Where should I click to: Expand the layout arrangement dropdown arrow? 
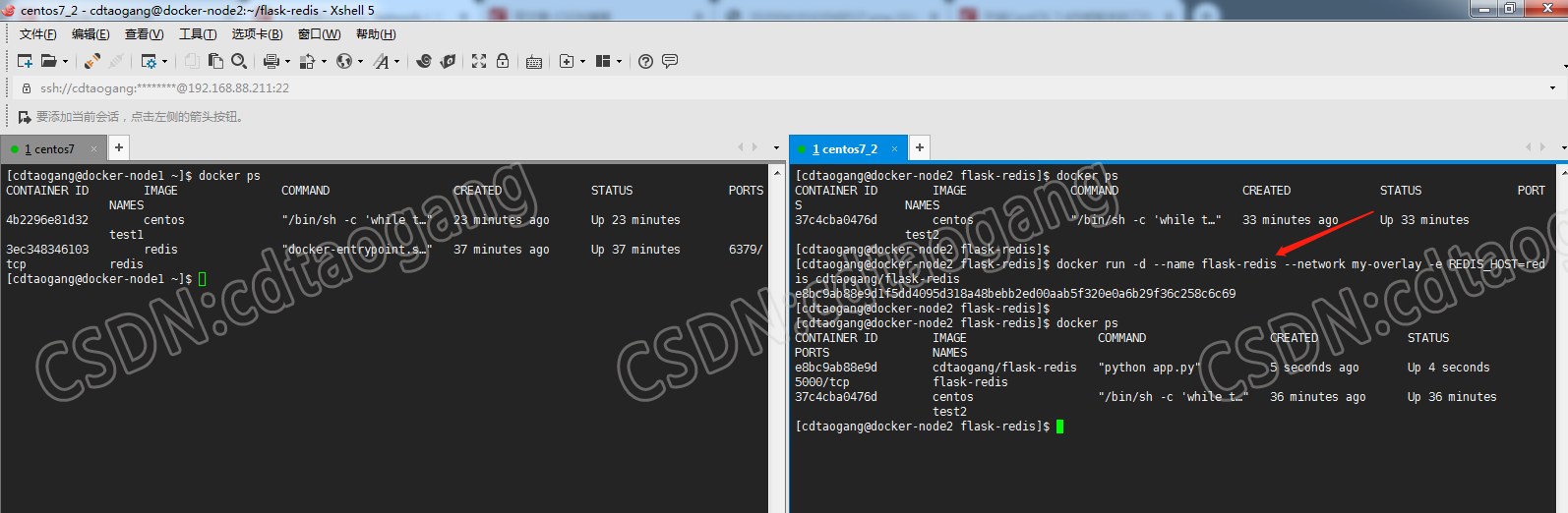tap(619, 61)
